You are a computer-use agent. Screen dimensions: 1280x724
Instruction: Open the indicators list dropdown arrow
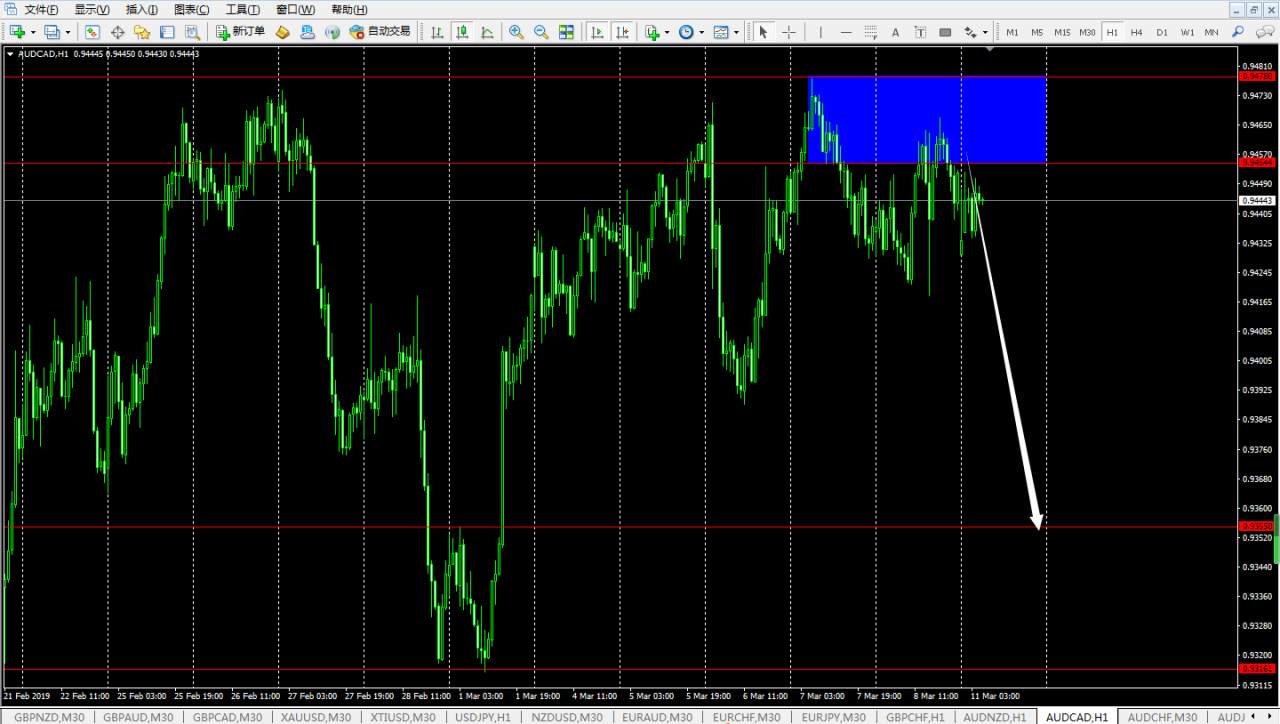coord(667,32)
